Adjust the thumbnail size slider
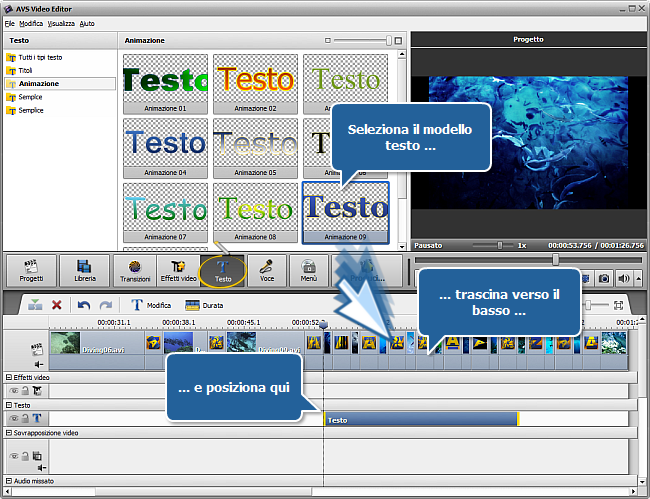This screenshot has height=499, width=650. 388,41
